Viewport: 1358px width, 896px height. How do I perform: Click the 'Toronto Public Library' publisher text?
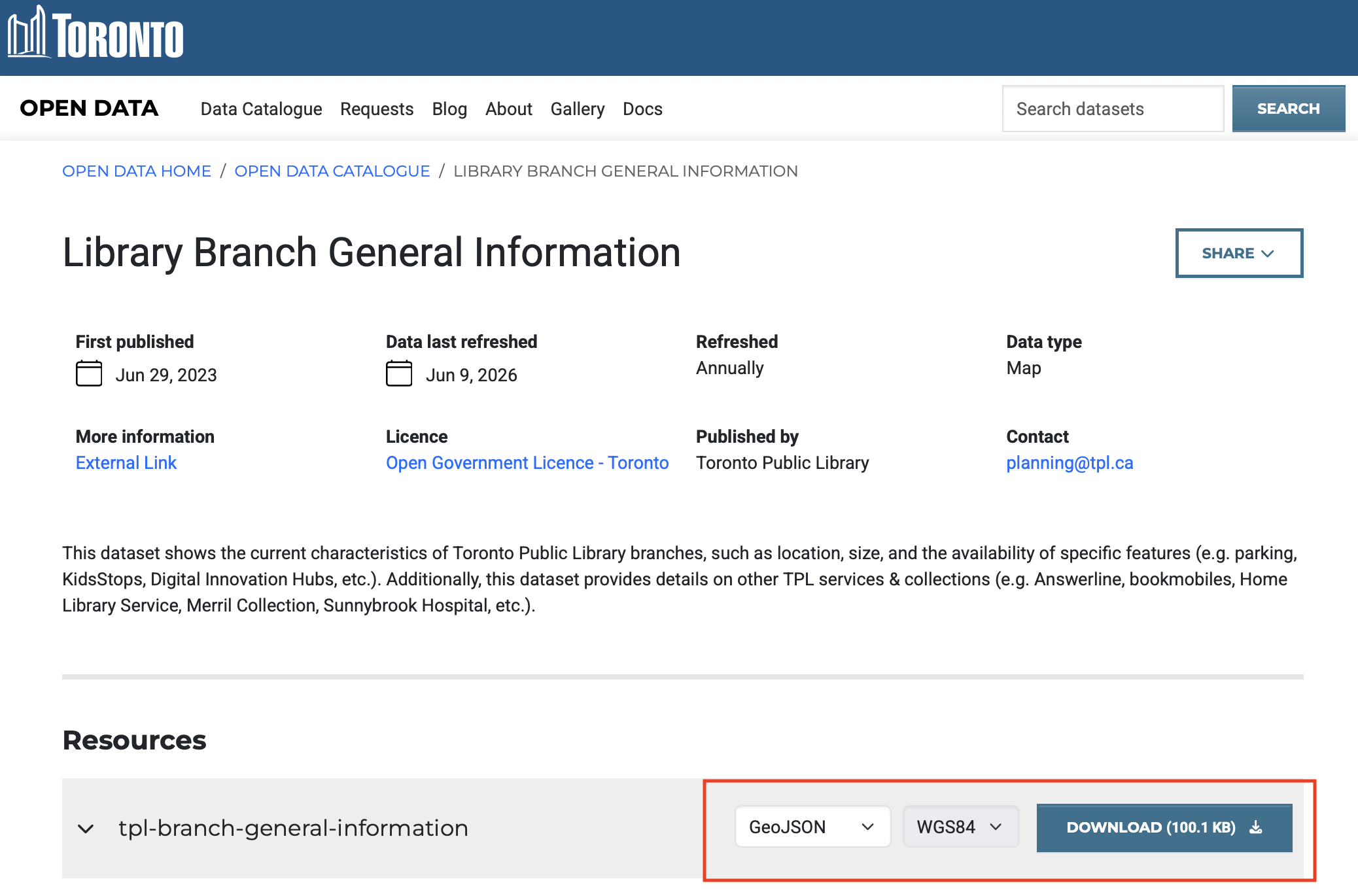783,463
